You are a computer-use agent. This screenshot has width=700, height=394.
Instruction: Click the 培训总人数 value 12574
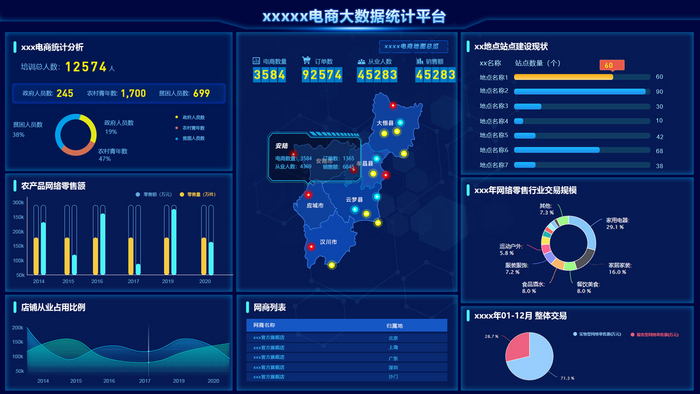[86, 67]
